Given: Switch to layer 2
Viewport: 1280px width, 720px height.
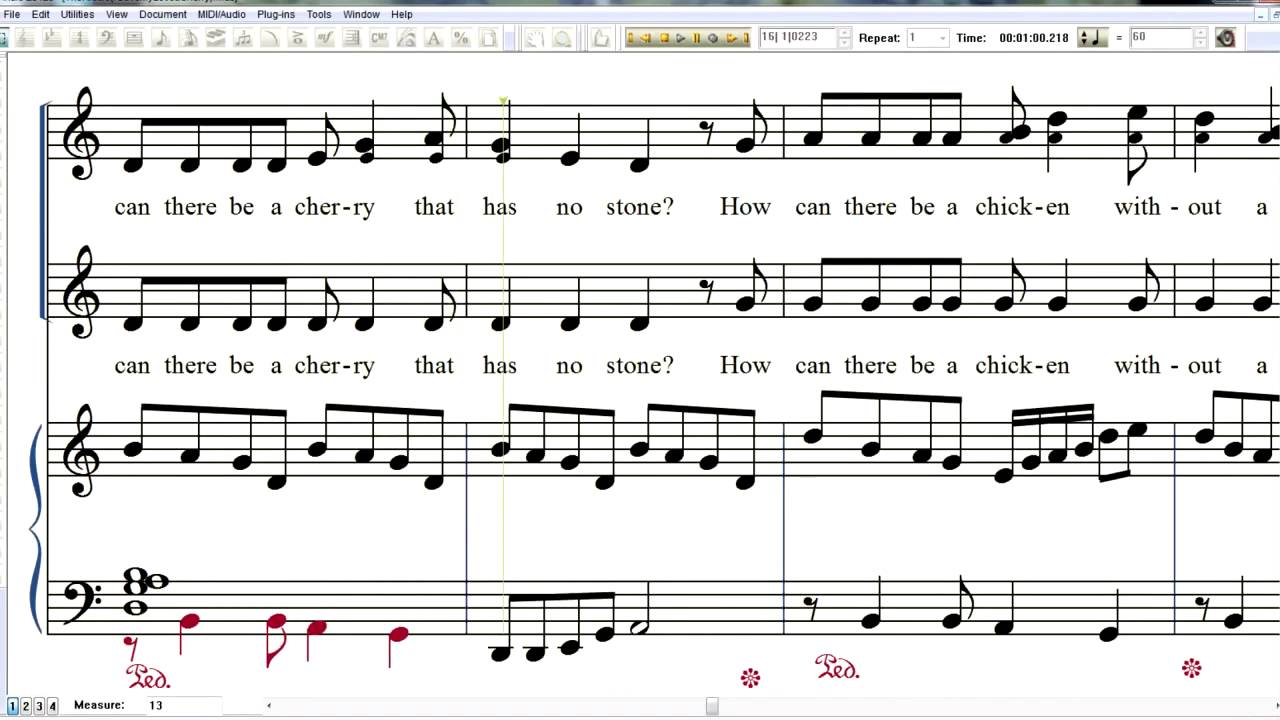Looking at the screenshot, I should point(26,706).
